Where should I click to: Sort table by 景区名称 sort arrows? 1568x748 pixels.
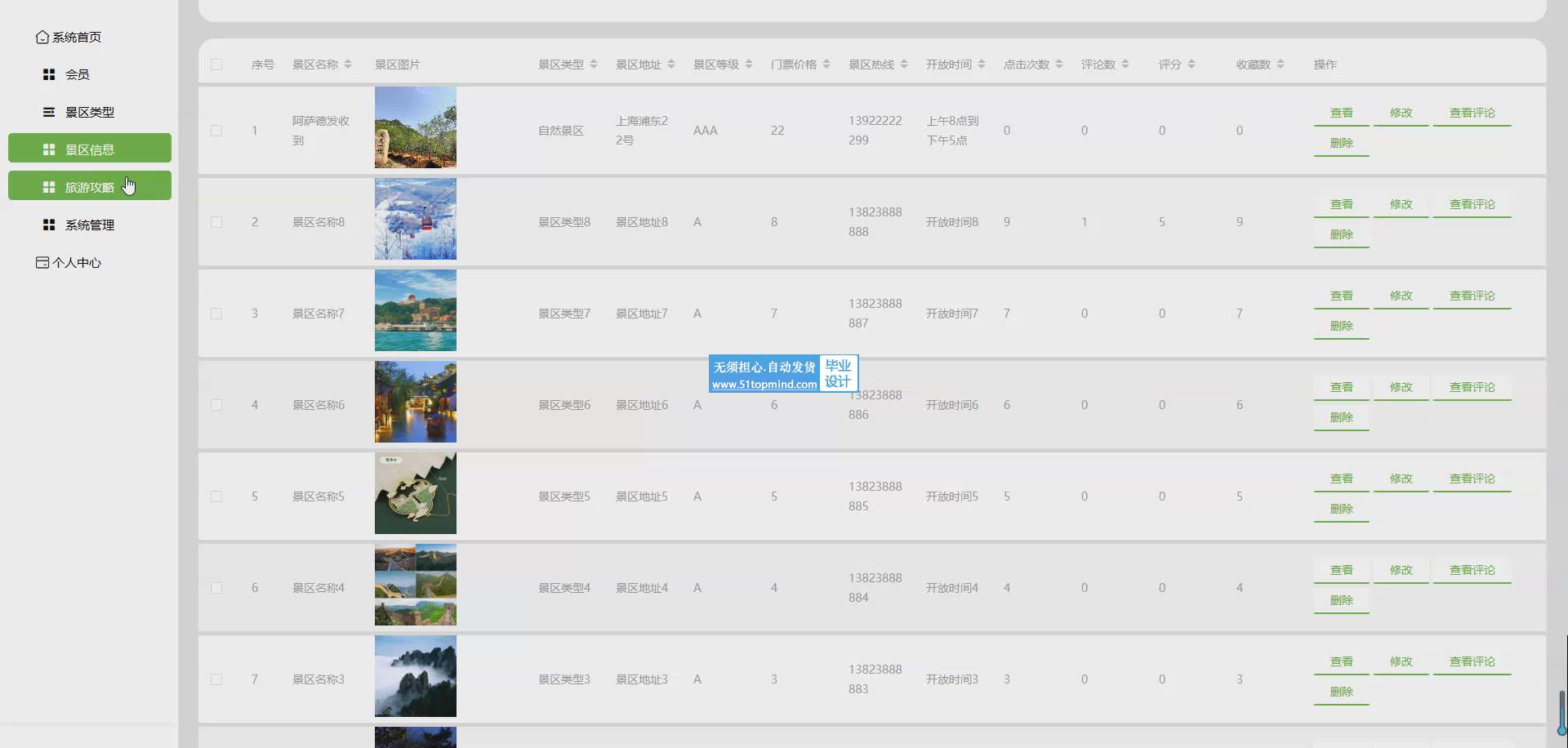click(x=348, y=65)
